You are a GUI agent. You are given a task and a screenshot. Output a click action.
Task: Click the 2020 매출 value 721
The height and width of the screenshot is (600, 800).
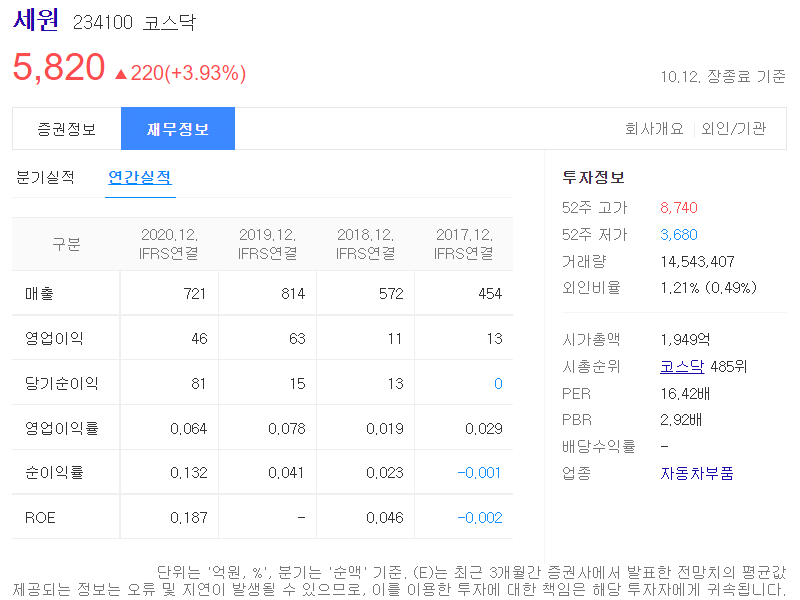tap(194, 294)
